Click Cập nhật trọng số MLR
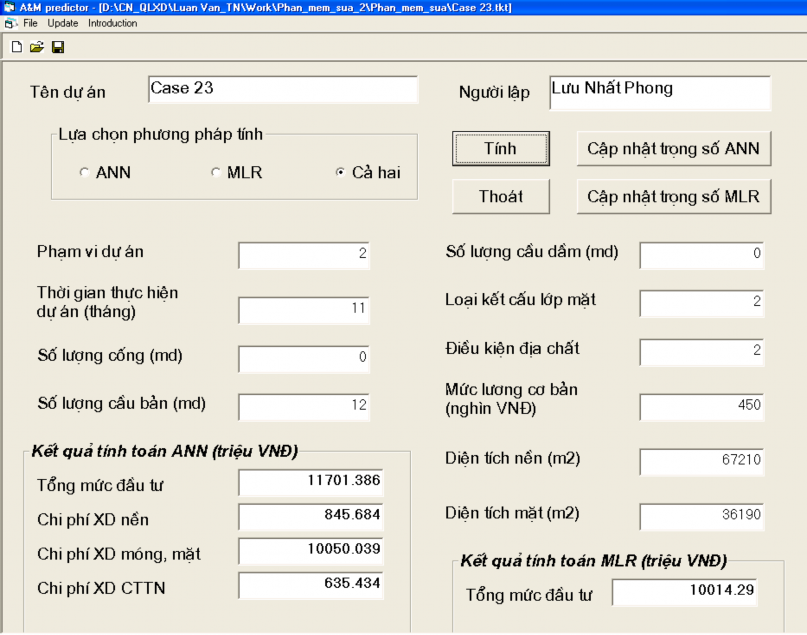The height and width of the screenshot is (635, 807). (x=673, y=196)
